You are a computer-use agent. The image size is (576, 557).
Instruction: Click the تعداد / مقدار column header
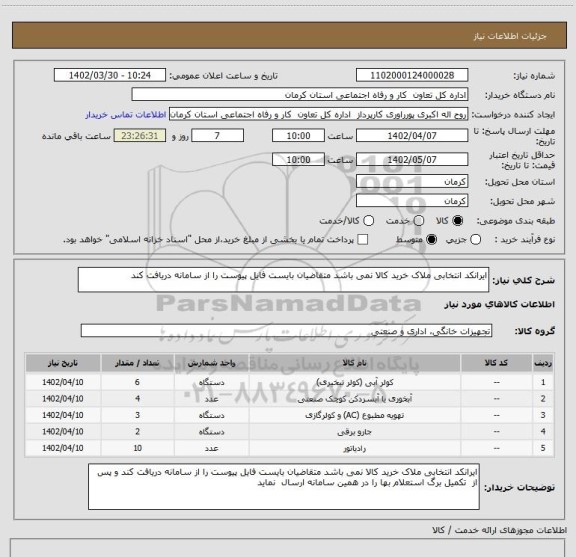(137, 363)
